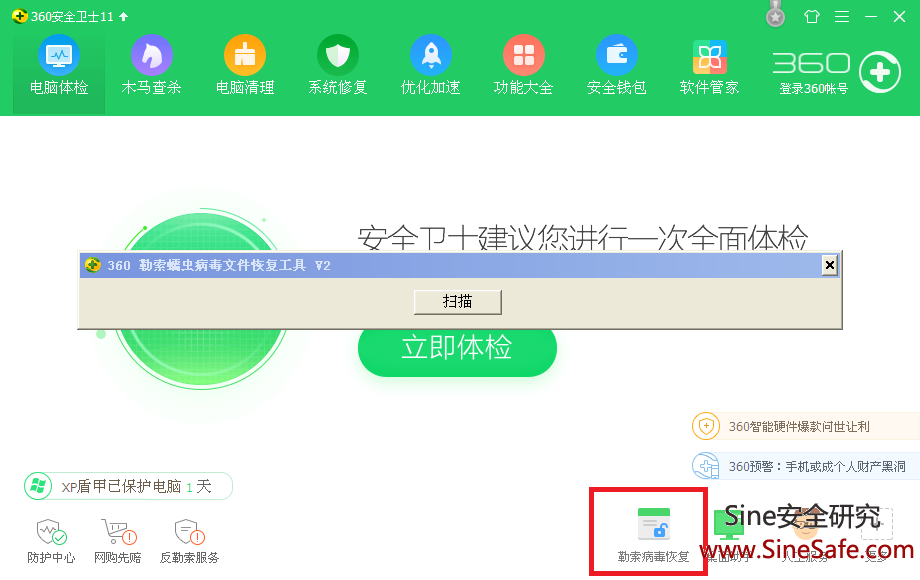
Task: Expand the main menu hamburger icon
Action: [x=842, y=17]
